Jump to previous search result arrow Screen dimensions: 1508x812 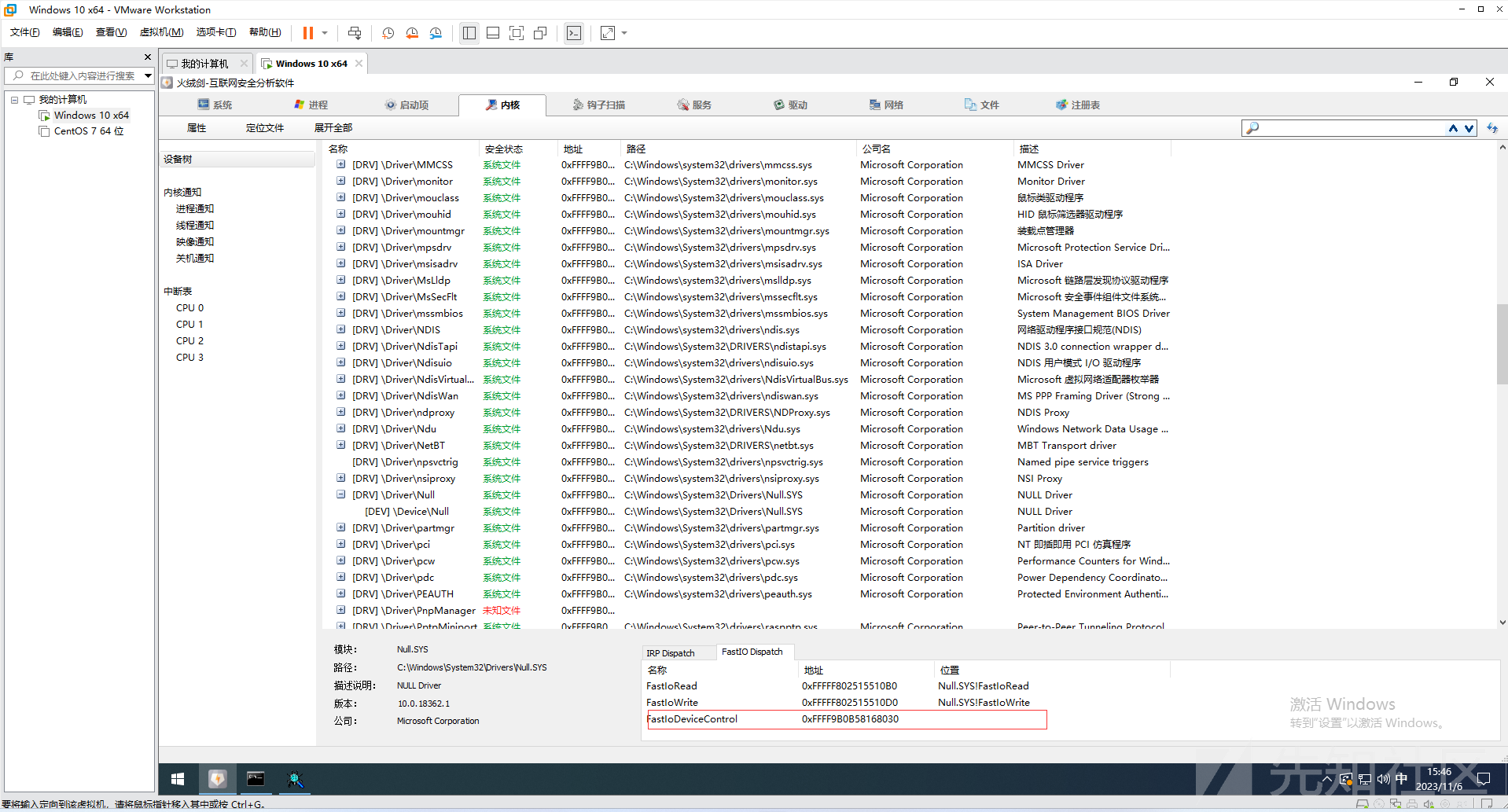click(1453, 128)
